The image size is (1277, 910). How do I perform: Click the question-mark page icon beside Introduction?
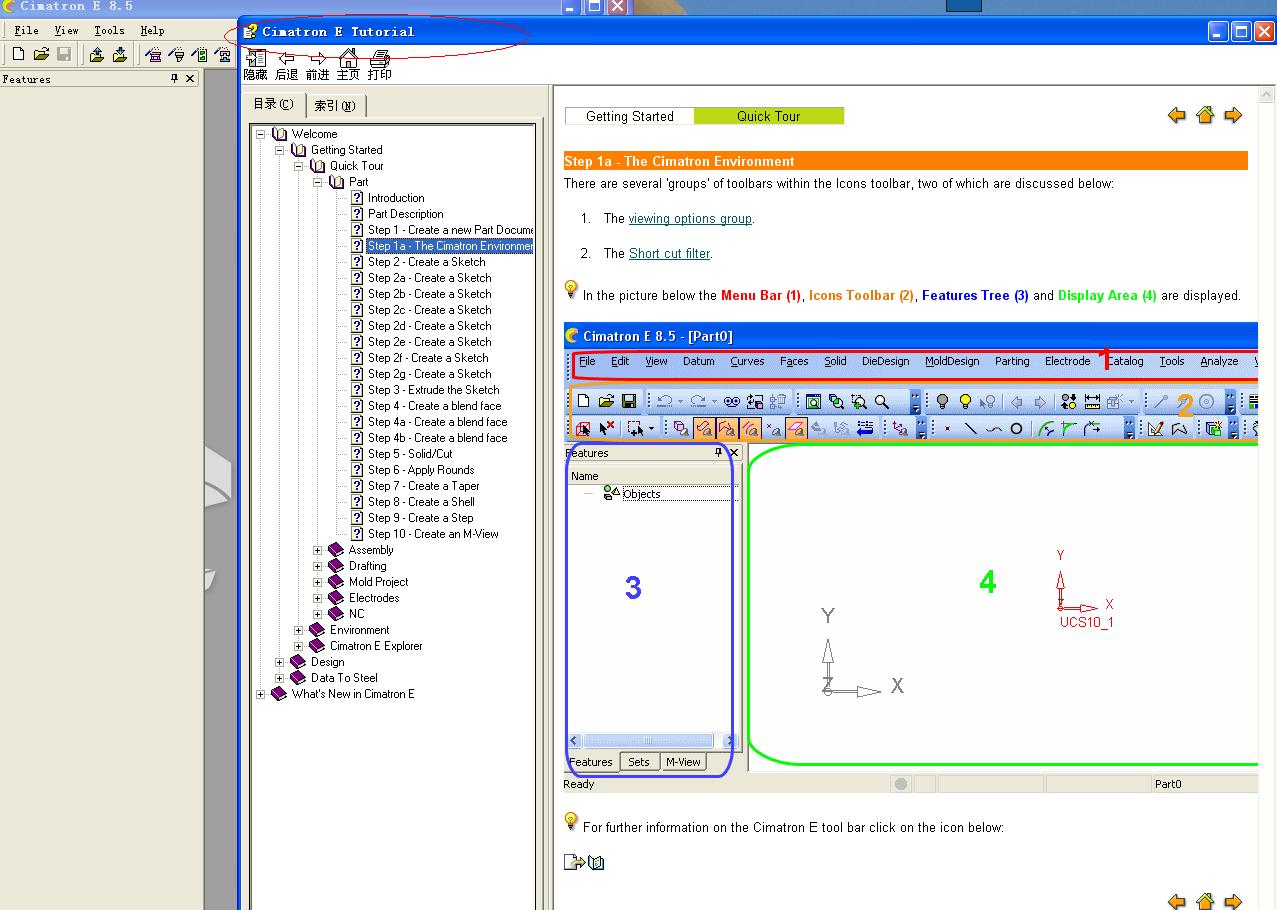pyautogui.click(x=357, y=198)
